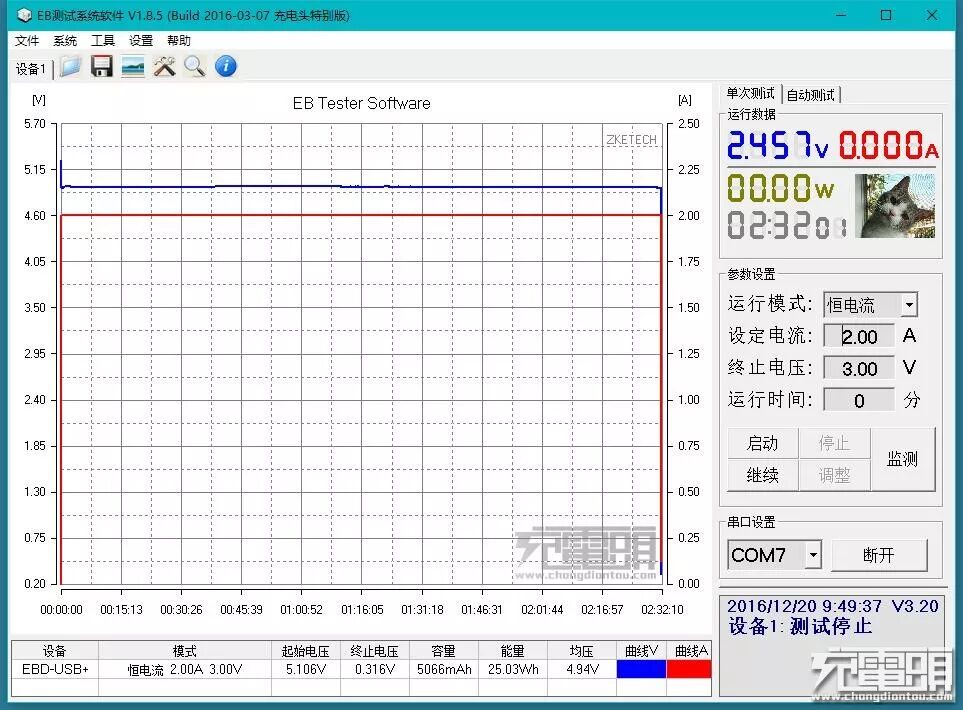963x710 pixels.
Task: Click the 容量 column header
Action: 443,650
